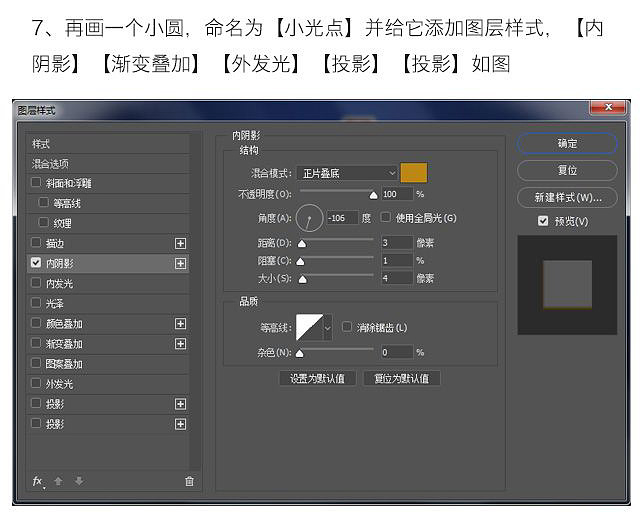Select the 外发光 effect row
The height and width of the screenshot is (512, 640).
[x=108, y=384]
